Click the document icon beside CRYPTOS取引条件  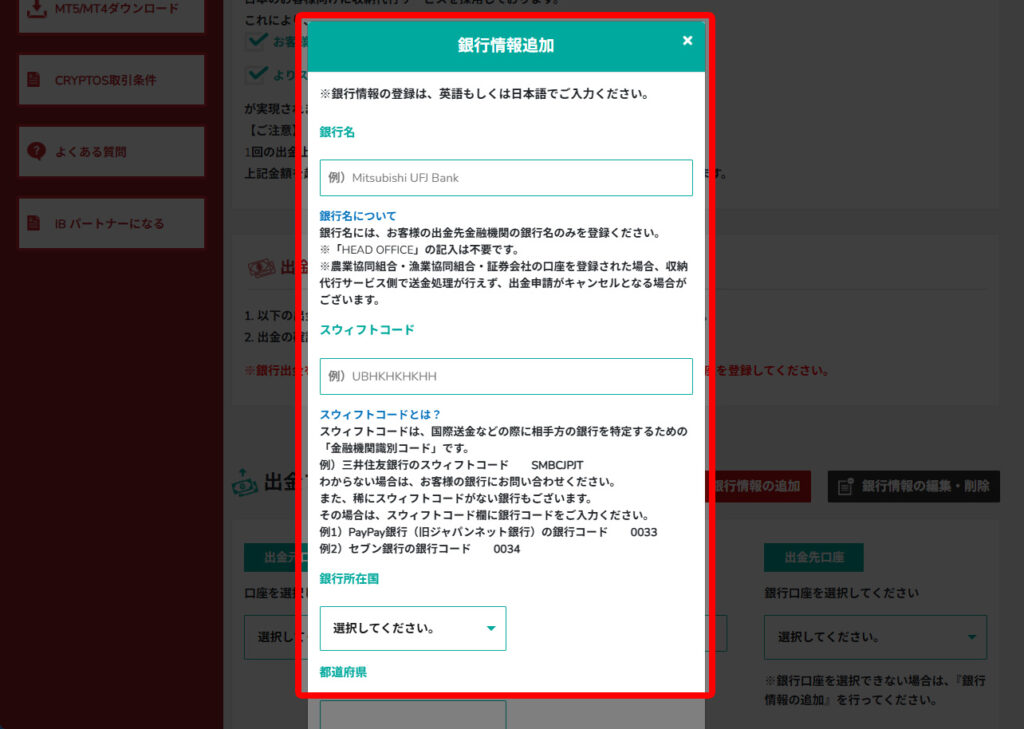pyautogui.click(x=34, y=80)
